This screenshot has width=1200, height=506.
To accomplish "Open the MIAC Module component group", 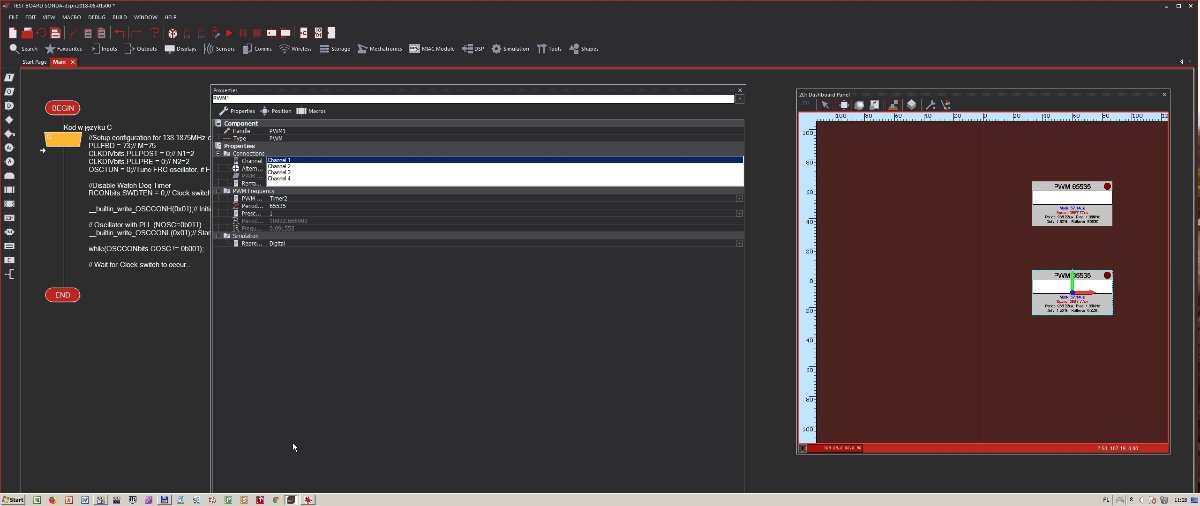I will (x=431, y=48).
